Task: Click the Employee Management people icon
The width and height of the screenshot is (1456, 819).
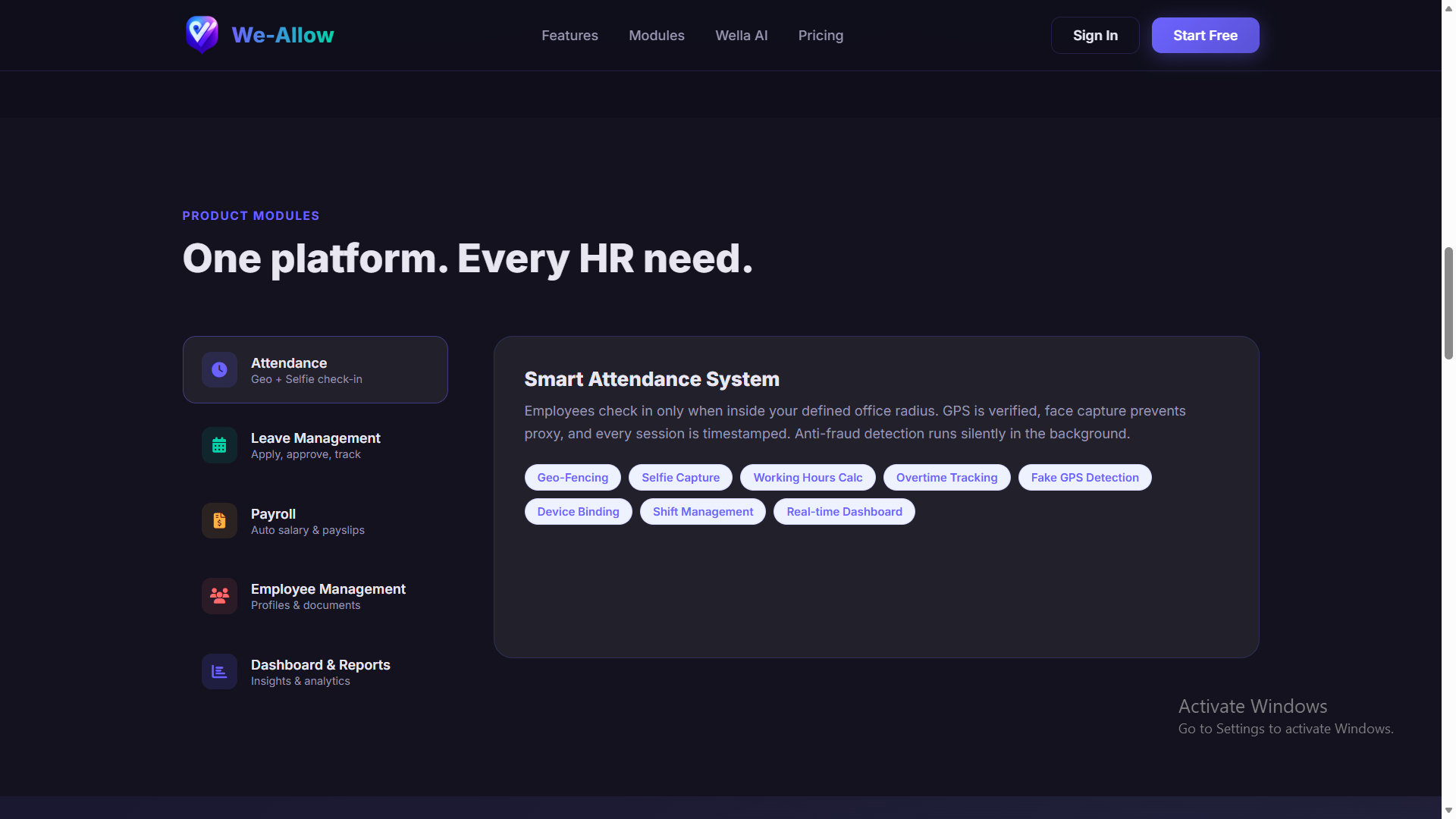Action: [x=218, y=596]
